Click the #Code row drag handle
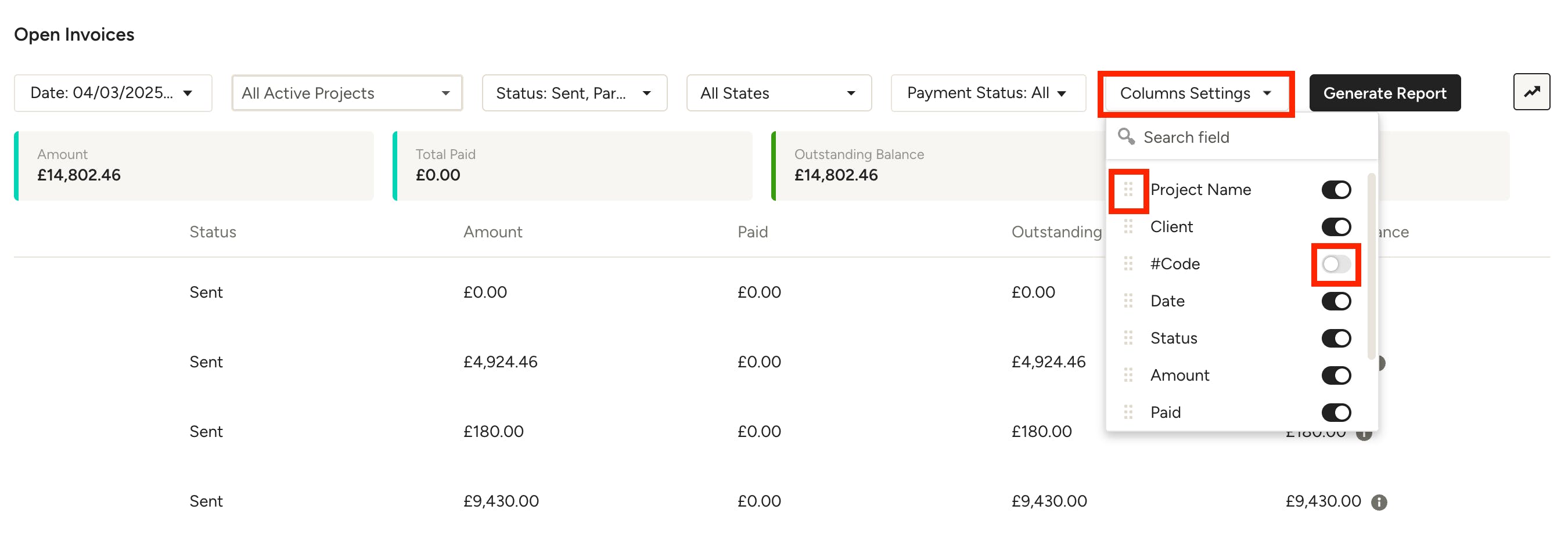Image resolution: width=1568 pixels, height=542 pixels. [1128, 264]
